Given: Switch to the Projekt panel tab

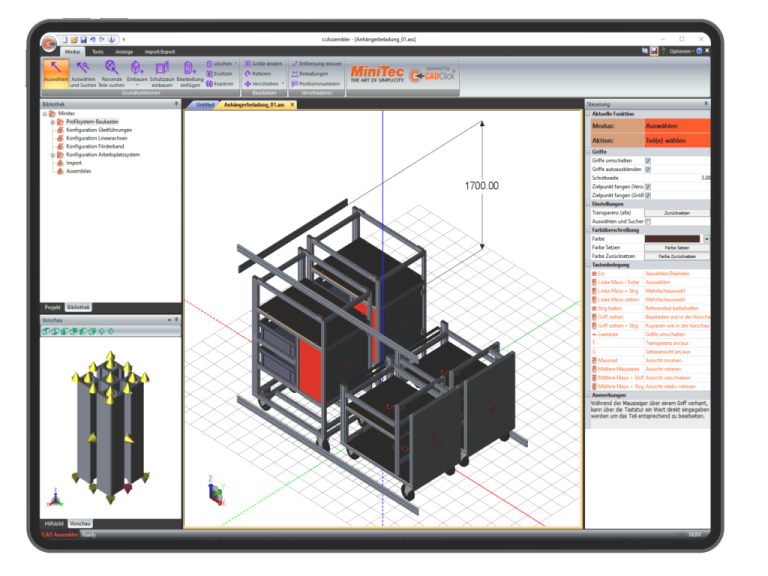Looking at the screenshot, I should [53, 307].
